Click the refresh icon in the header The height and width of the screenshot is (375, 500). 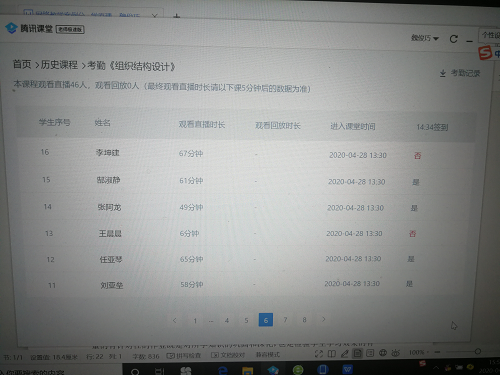pyautogui.click(x=453, y=39)
